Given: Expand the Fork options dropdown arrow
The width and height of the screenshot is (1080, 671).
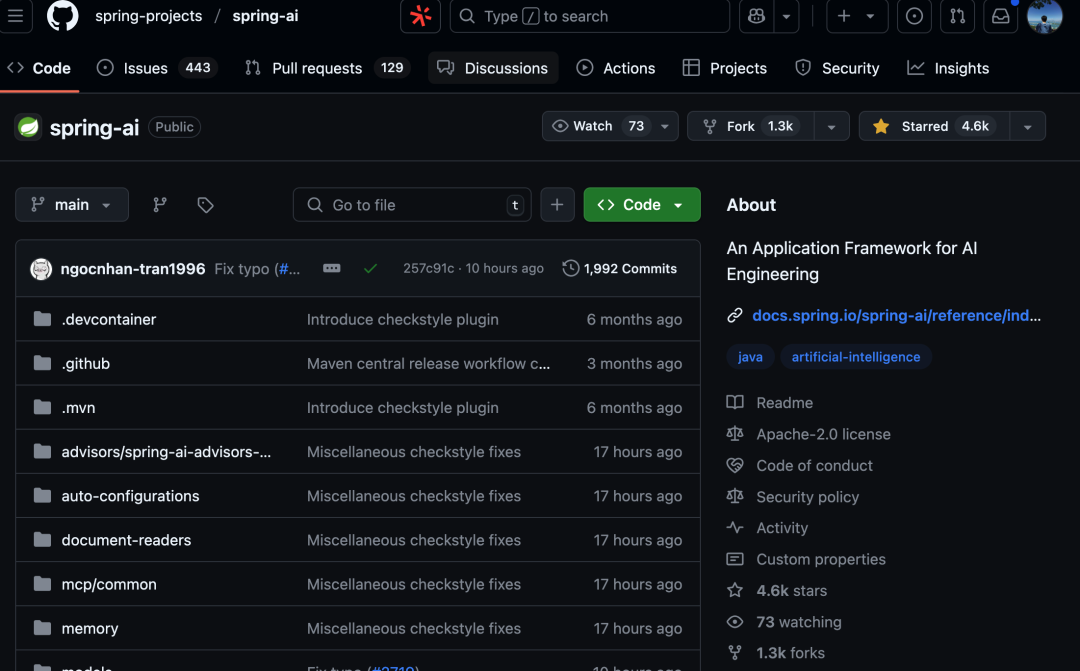Looking at the screenshot, I should 831,126.
